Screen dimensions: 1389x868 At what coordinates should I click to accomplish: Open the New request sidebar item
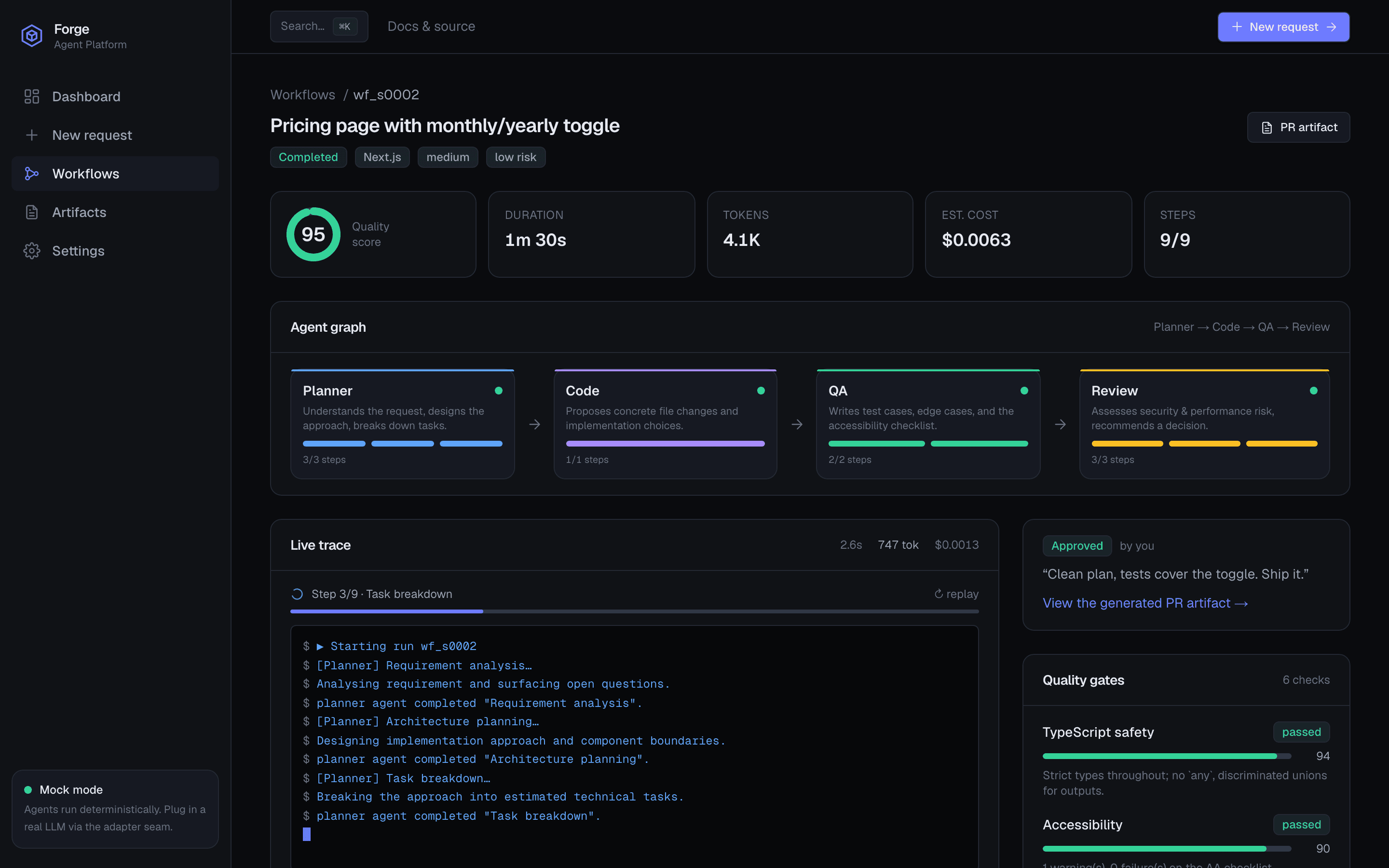[115, 135]
